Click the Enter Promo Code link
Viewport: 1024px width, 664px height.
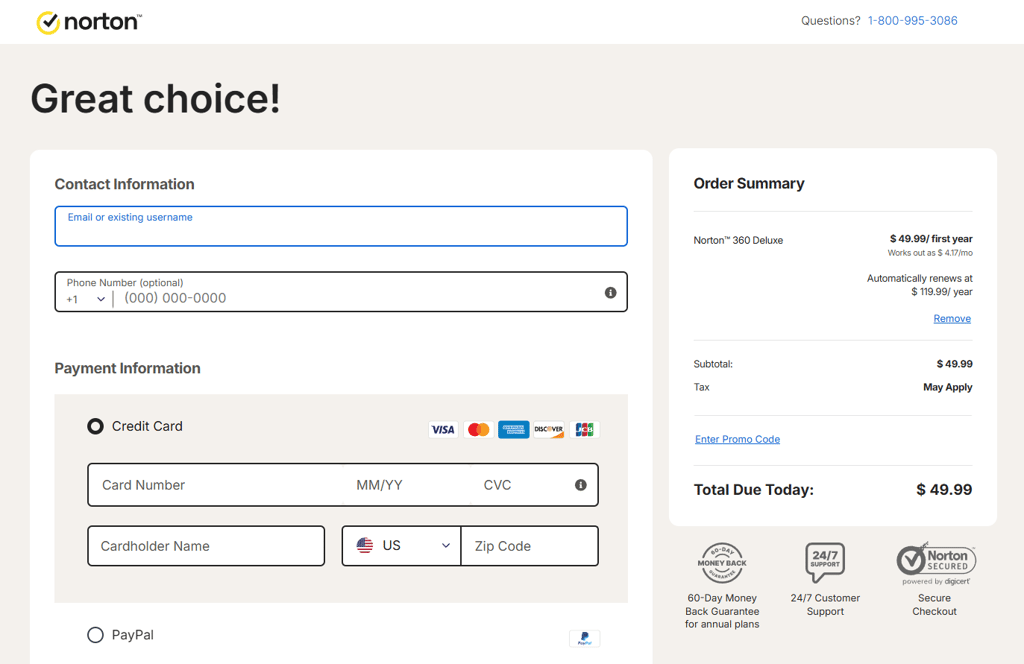(x=737, y=439)
